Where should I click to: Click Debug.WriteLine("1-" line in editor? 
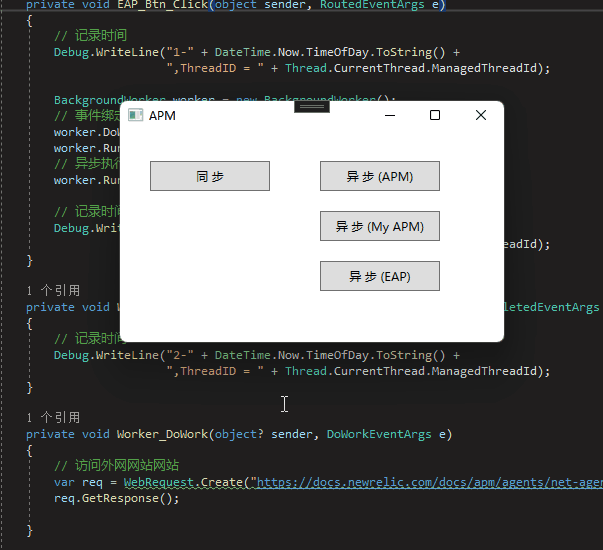click(x=257, y=52)
